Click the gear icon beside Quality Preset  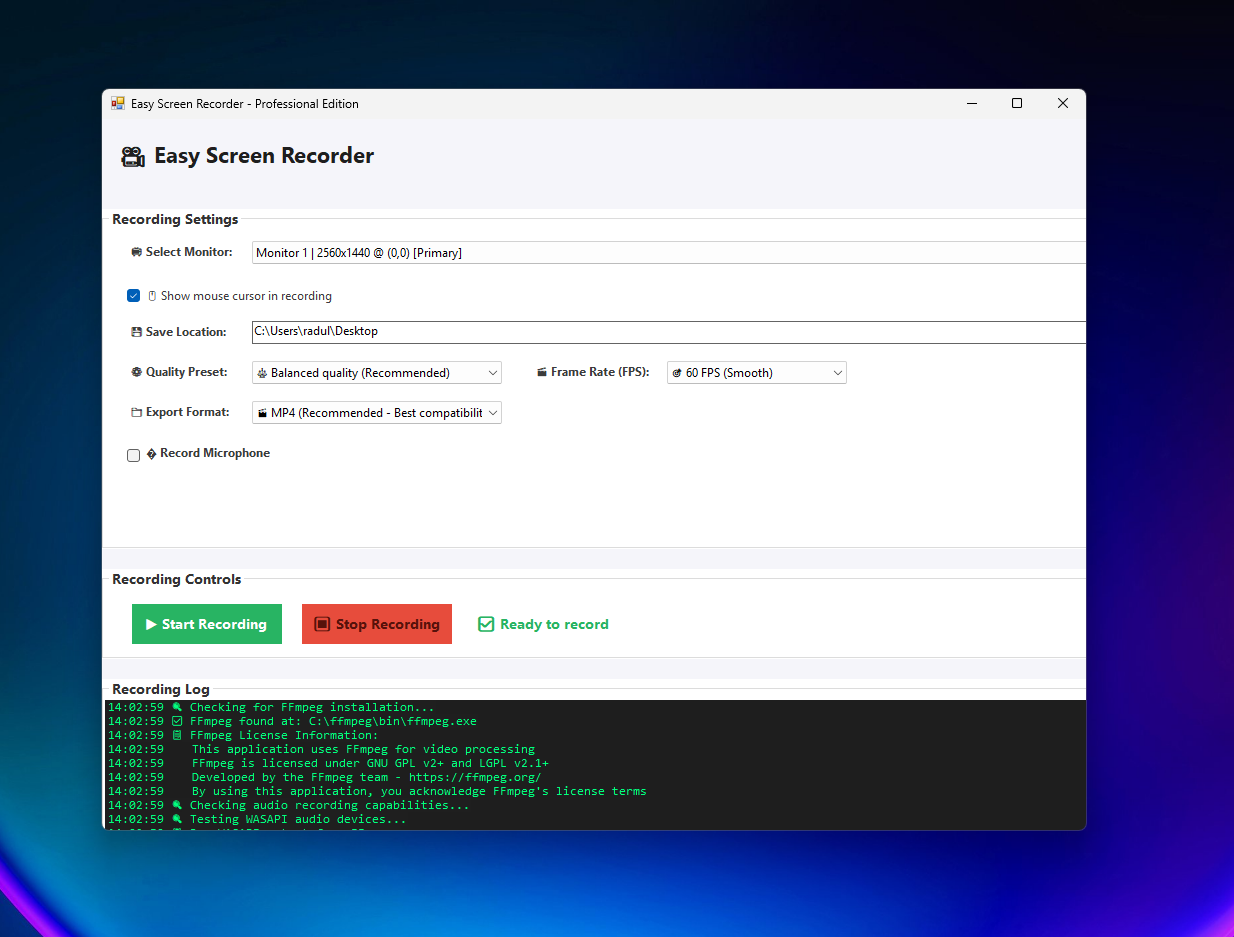(137, 372)
